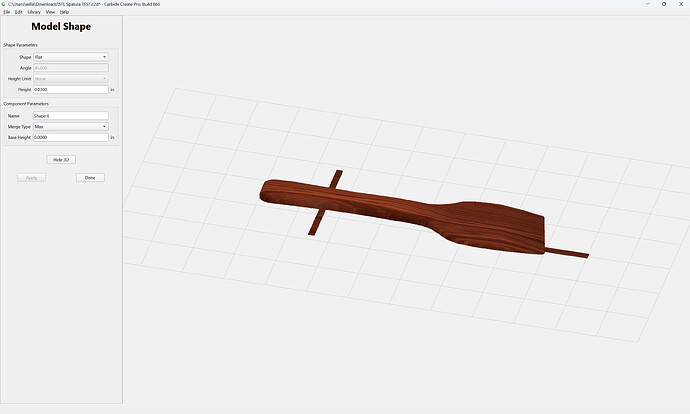The height and width of the screenshot is (414, 690).
Task: Expand the Shape dropdown set to Flat
Action: [71, 57]
